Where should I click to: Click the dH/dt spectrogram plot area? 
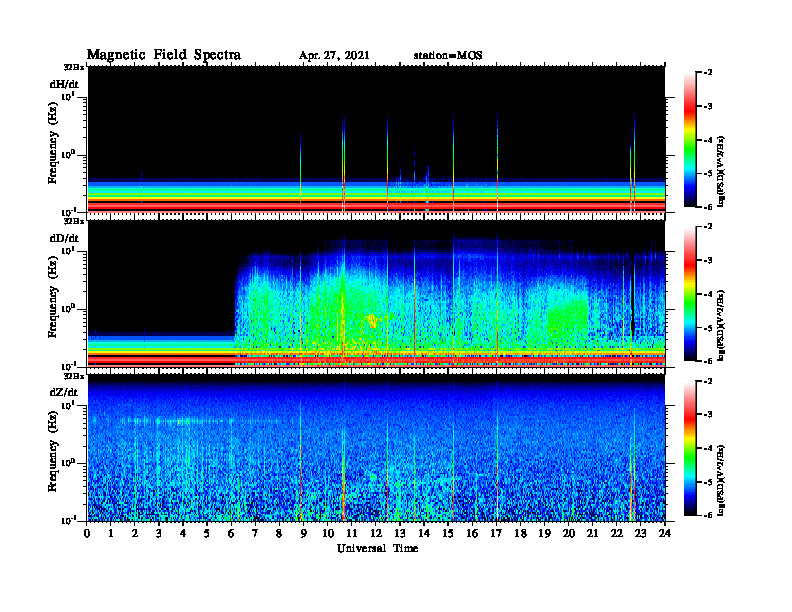click(376, 139)
